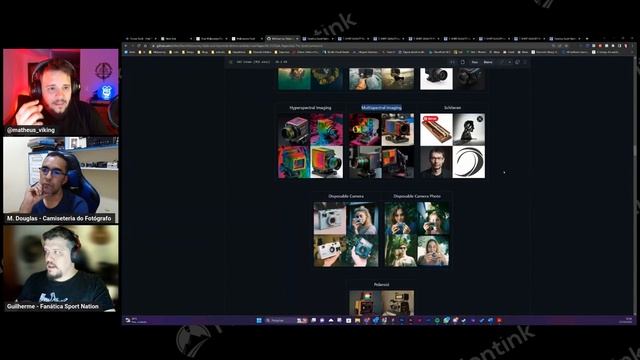Click the Disposable Camera Photo heading
The height and width of the screenshot is (360, 640).
(x=417, y=196)
